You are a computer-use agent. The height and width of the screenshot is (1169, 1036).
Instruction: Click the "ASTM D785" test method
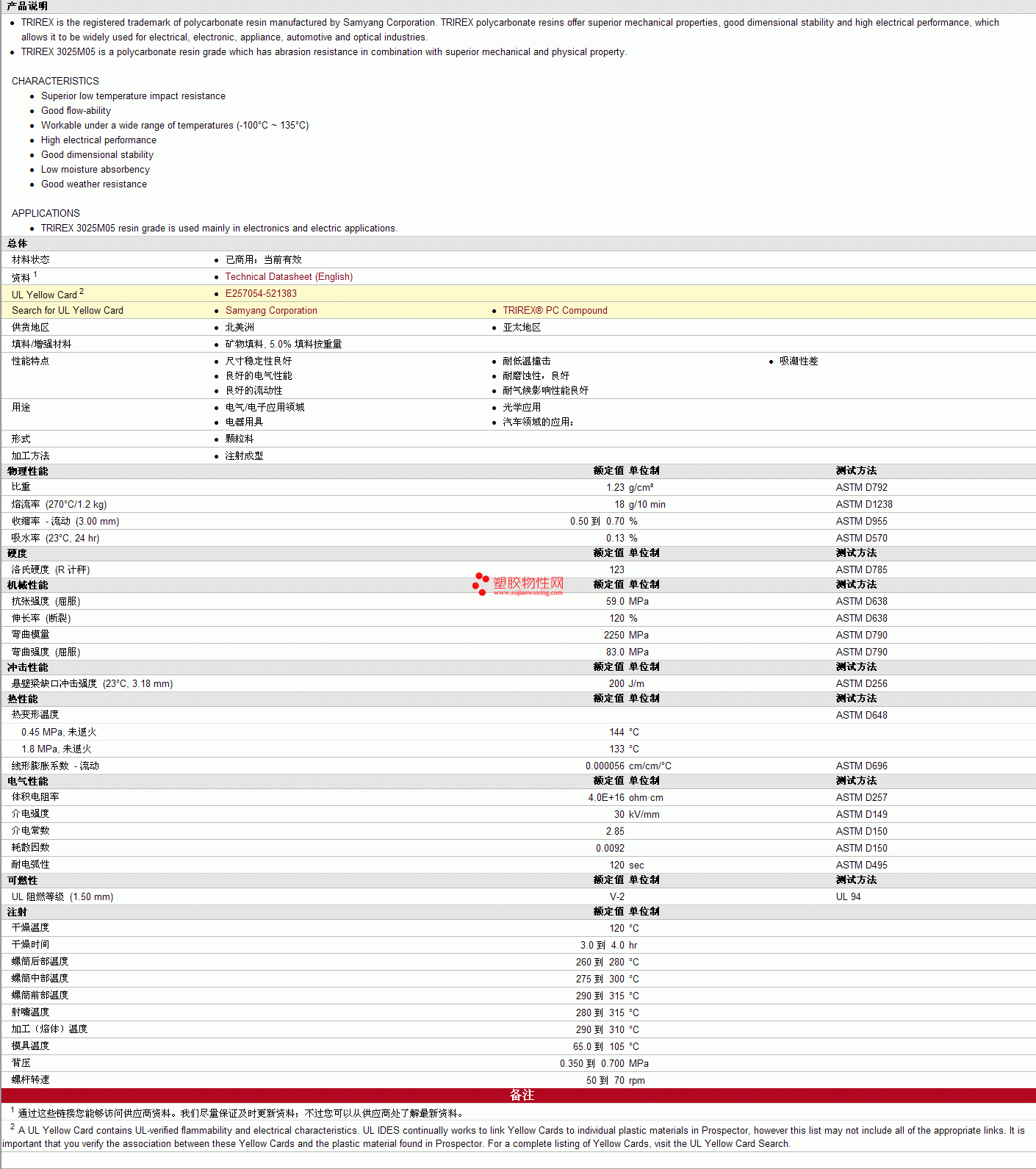tap(862, 570)
